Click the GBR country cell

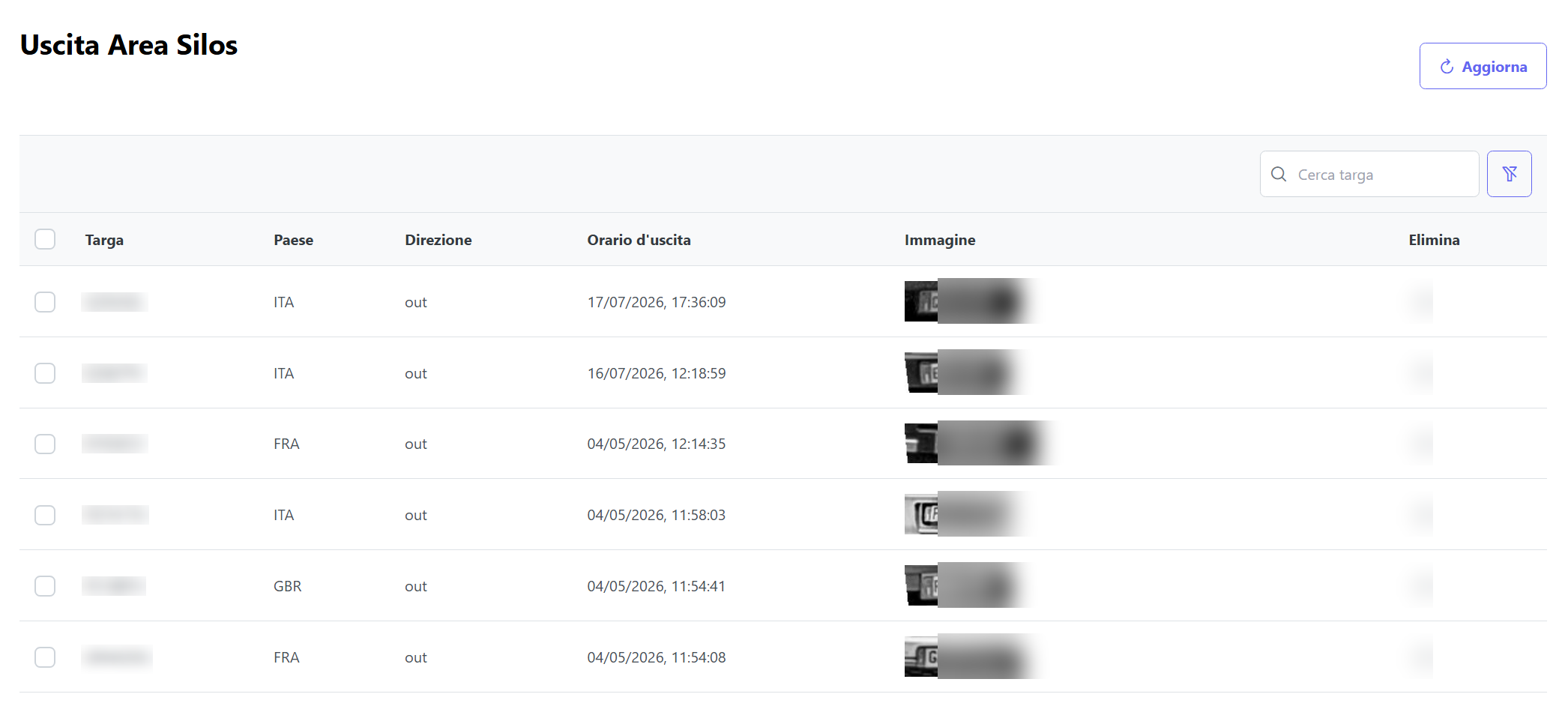(x=287, y=586)
